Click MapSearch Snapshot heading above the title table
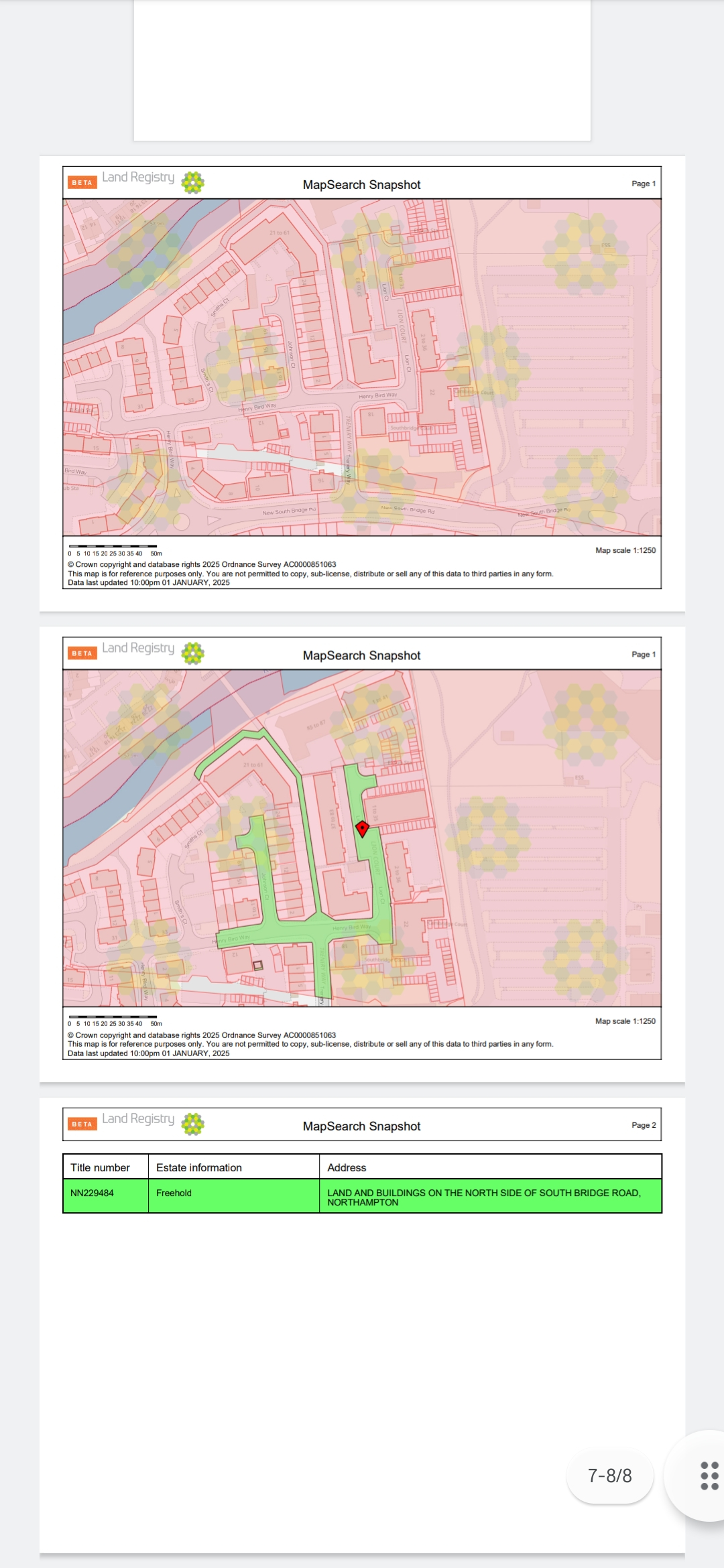Image resolution: width=724 pixels, height=1568 pixels. point(361,1126)
